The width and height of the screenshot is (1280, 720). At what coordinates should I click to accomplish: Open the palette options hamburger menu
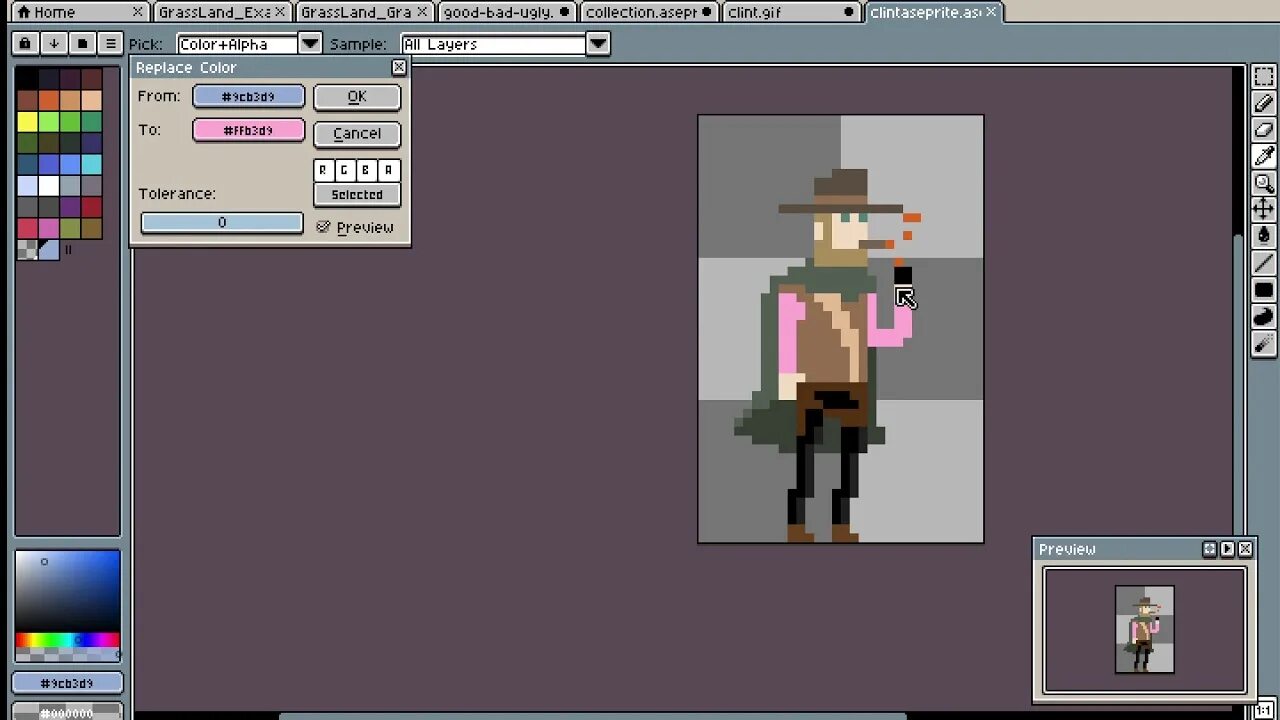click(110, 44)
